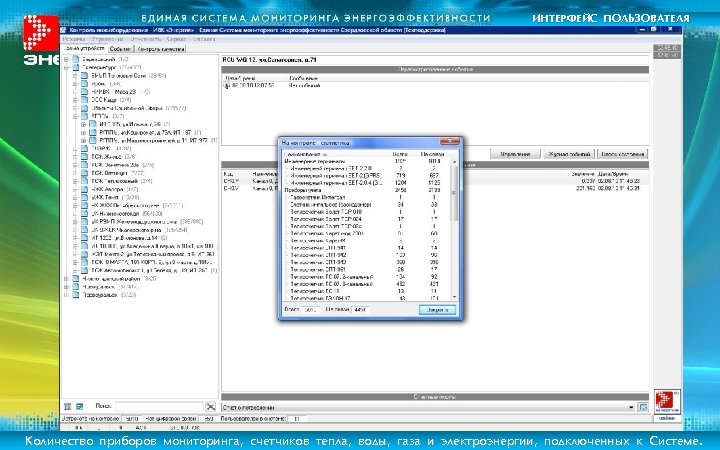Click the На связи column header in the dialog

433,154
